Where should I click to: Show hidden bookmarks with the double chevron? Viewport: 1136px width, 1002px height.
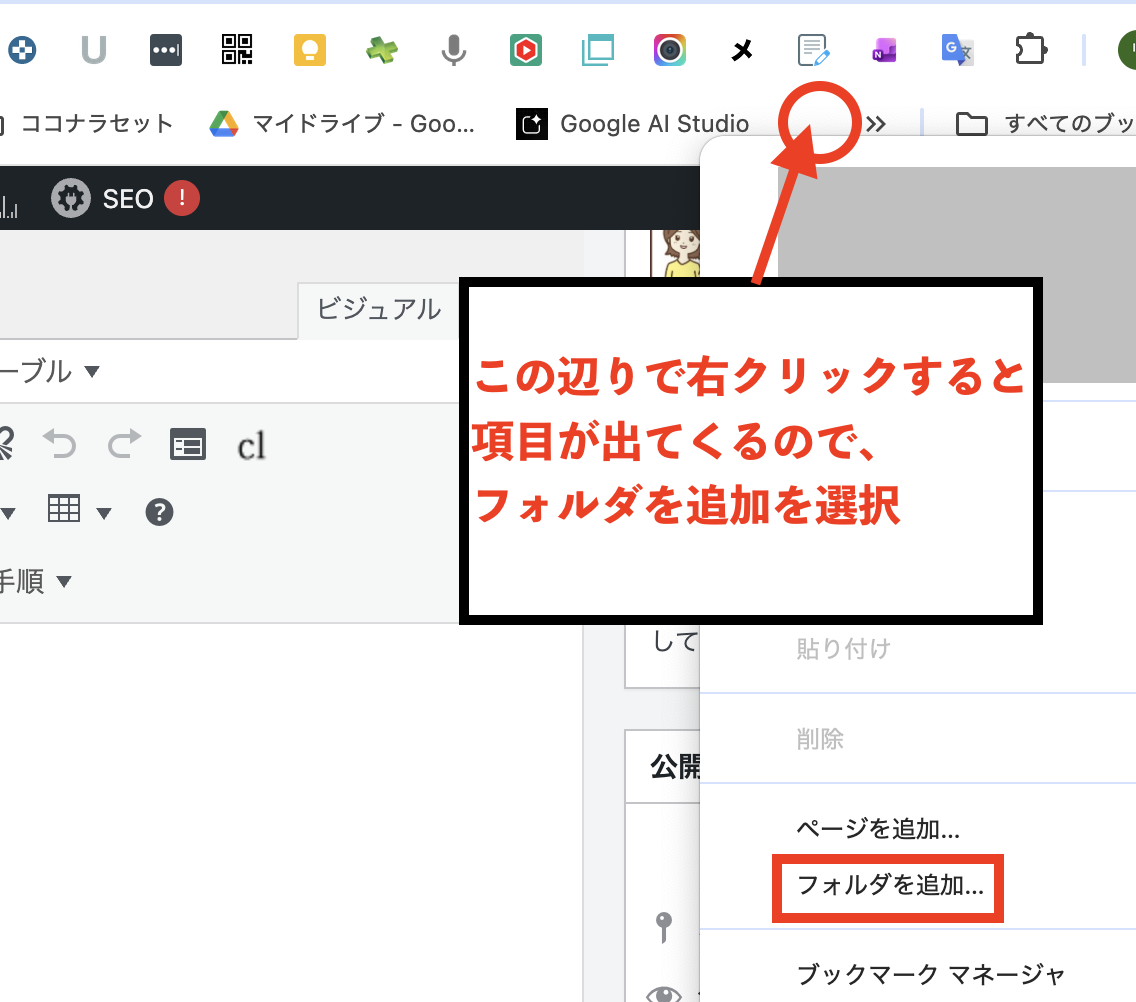[876, 124]
